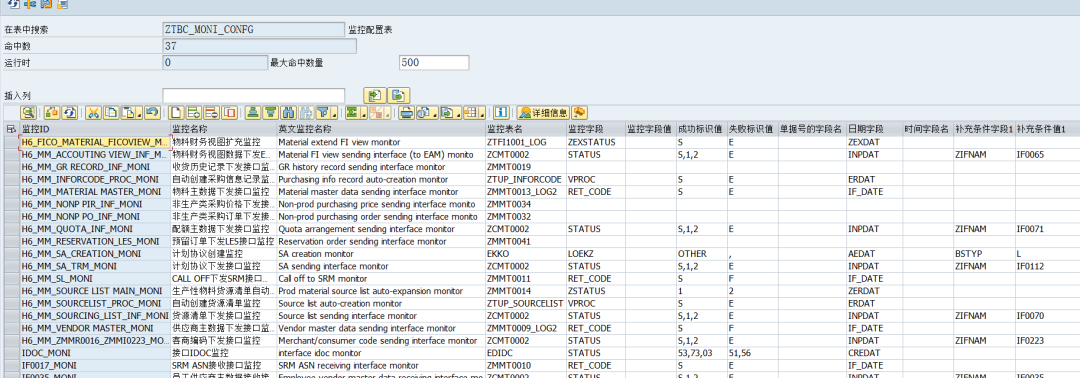
Task: Click the 日期字段 column header
Action: click(874, 129)
